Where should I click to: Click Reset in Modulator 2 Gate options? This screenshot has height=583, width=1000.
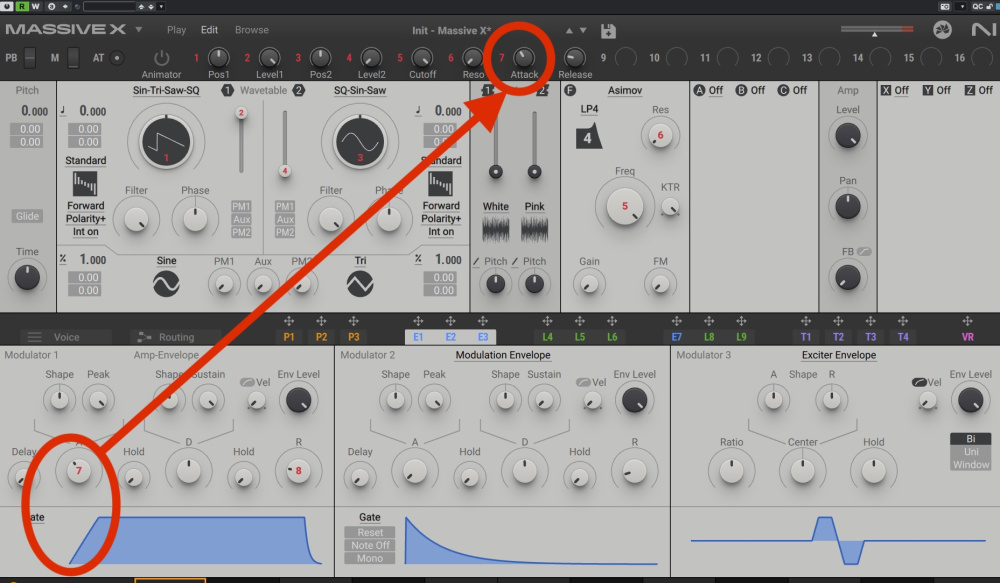370,532
